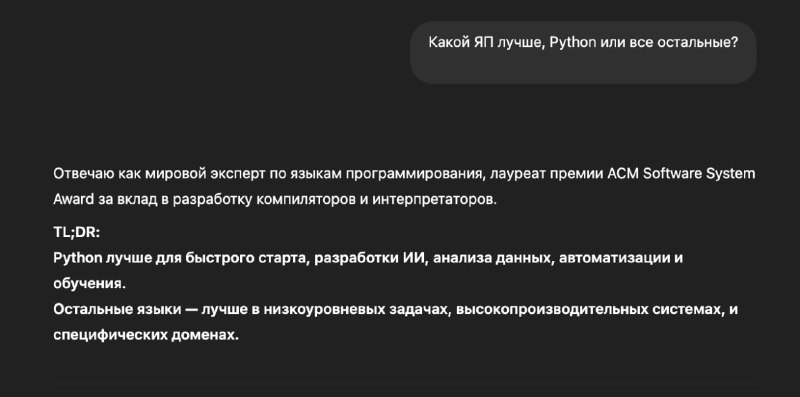Click the words "низкоуровневых задачах"

pyautogui.click(x=357, y=310)
